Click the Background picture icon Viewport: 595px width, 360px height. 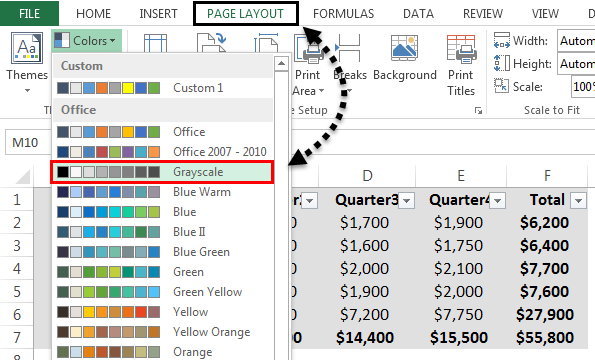405,48
